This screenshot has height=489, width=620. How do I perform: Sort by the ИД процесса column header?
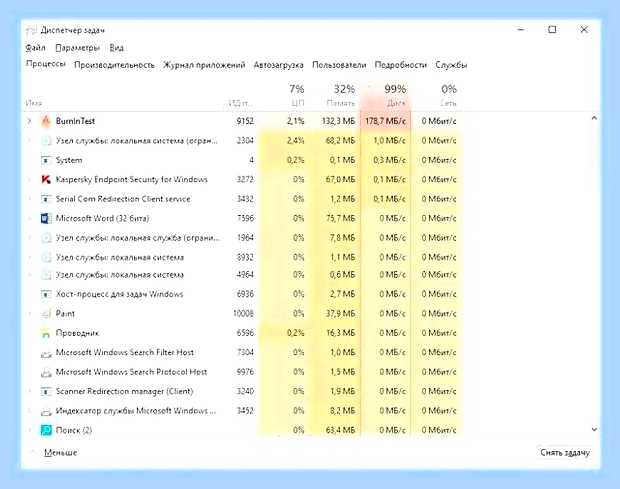coord(240,103)
